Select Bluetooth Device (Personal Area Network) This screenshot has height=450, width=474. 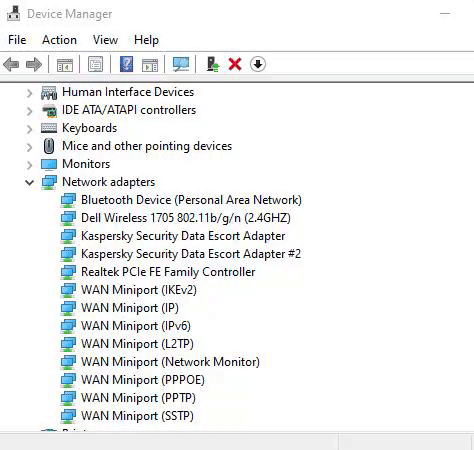191,200
